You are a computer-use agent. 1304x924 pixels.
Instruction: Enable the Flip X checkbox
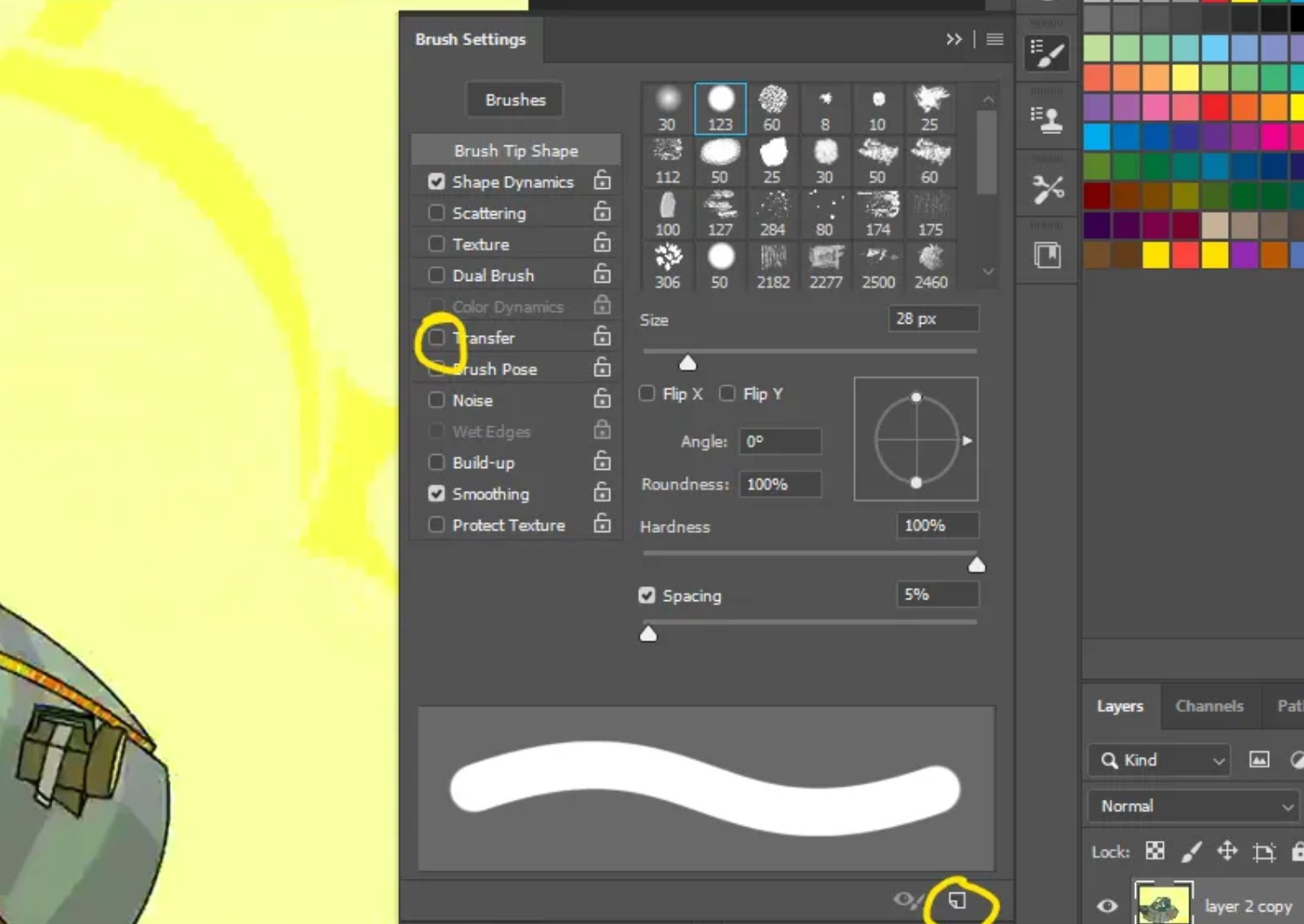point(648,394)
